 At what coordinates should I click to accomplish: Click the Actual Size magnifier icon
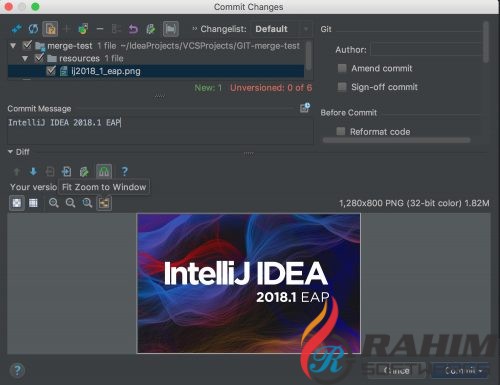87,203
